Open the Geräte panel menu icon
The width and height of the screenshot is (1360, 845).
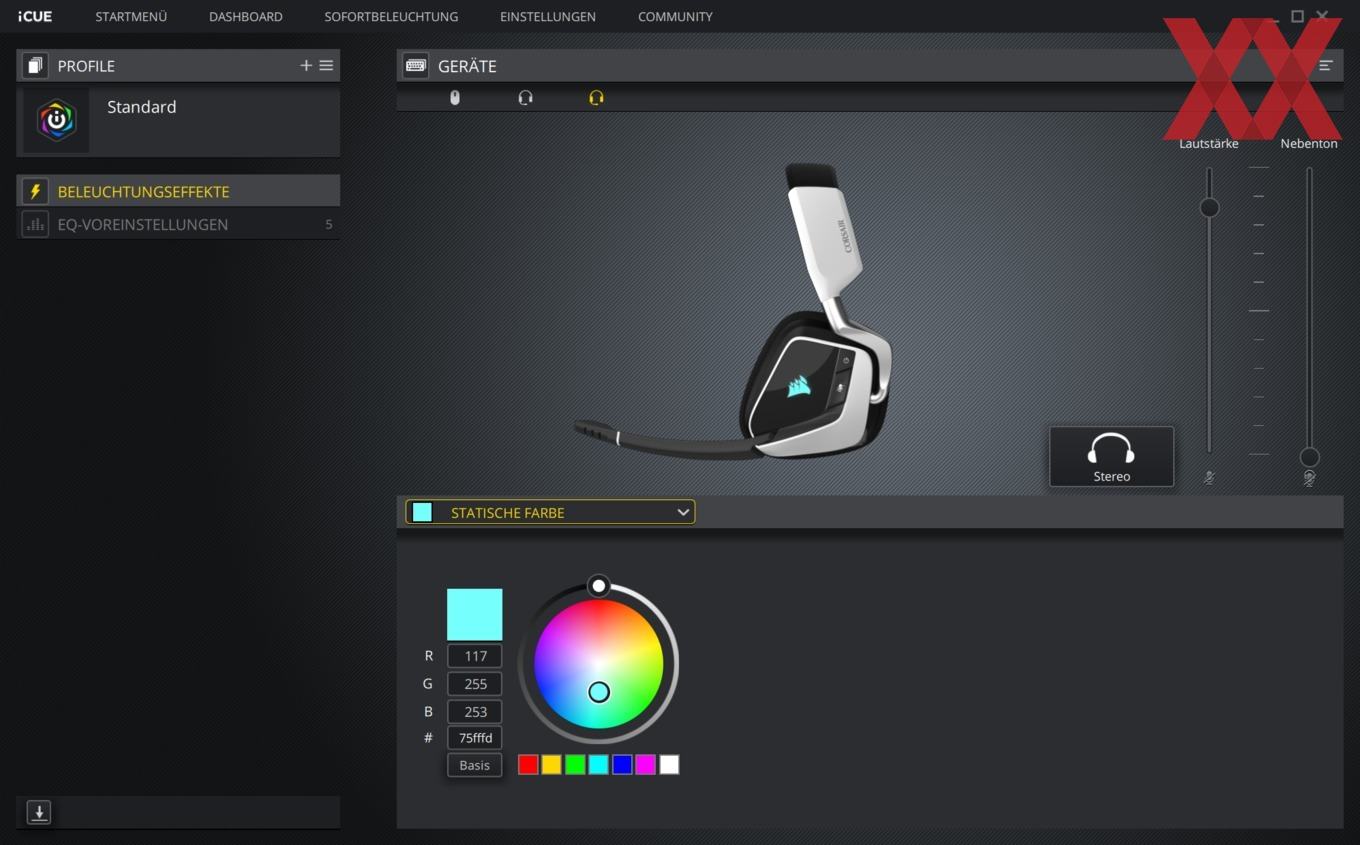pos(1326,66)
